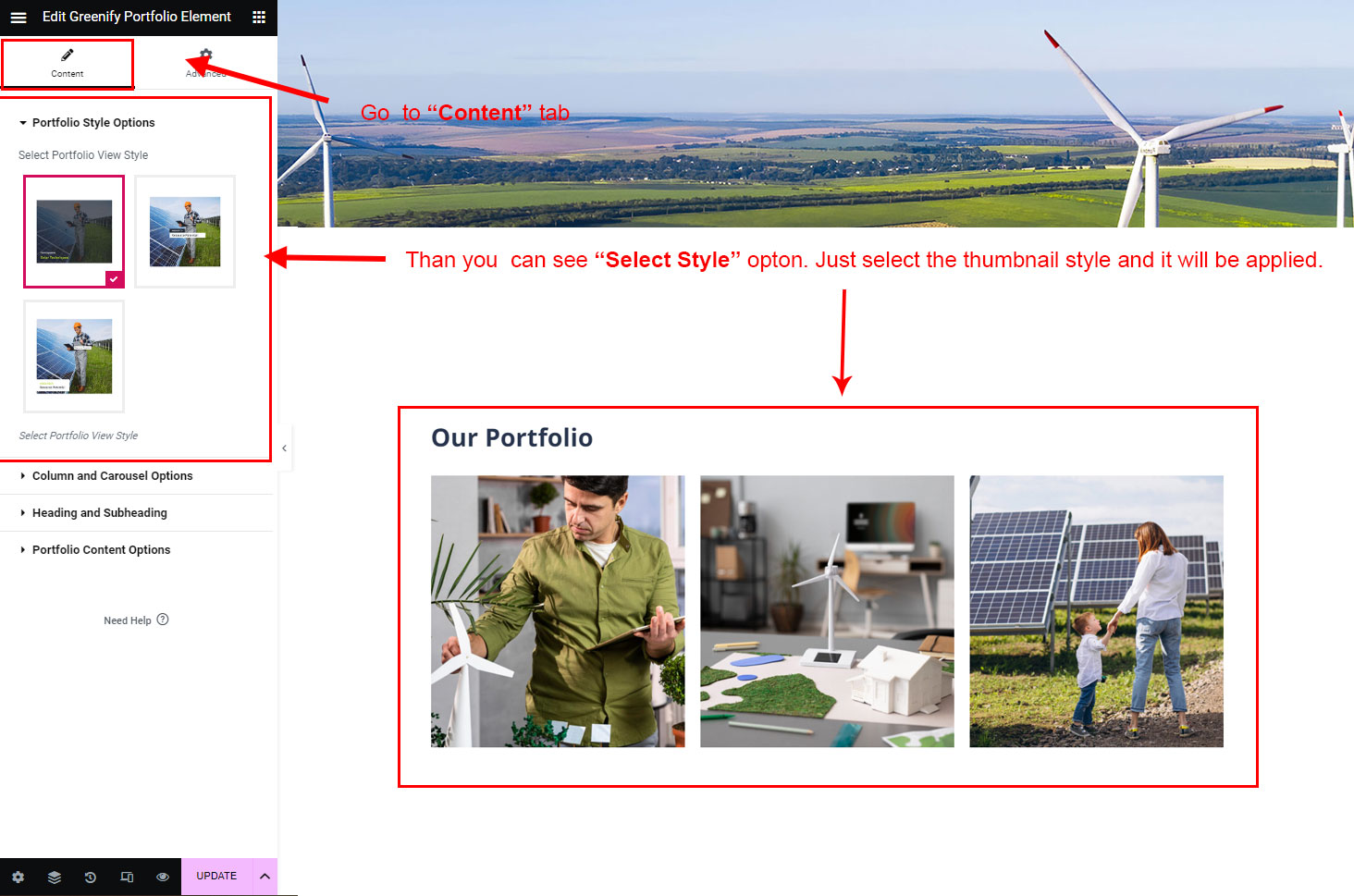Preview changes with the eye icon
Image resolution: width=1354 pixels, height=896 pixels.
pyautogui.click(x=163, y=877)
